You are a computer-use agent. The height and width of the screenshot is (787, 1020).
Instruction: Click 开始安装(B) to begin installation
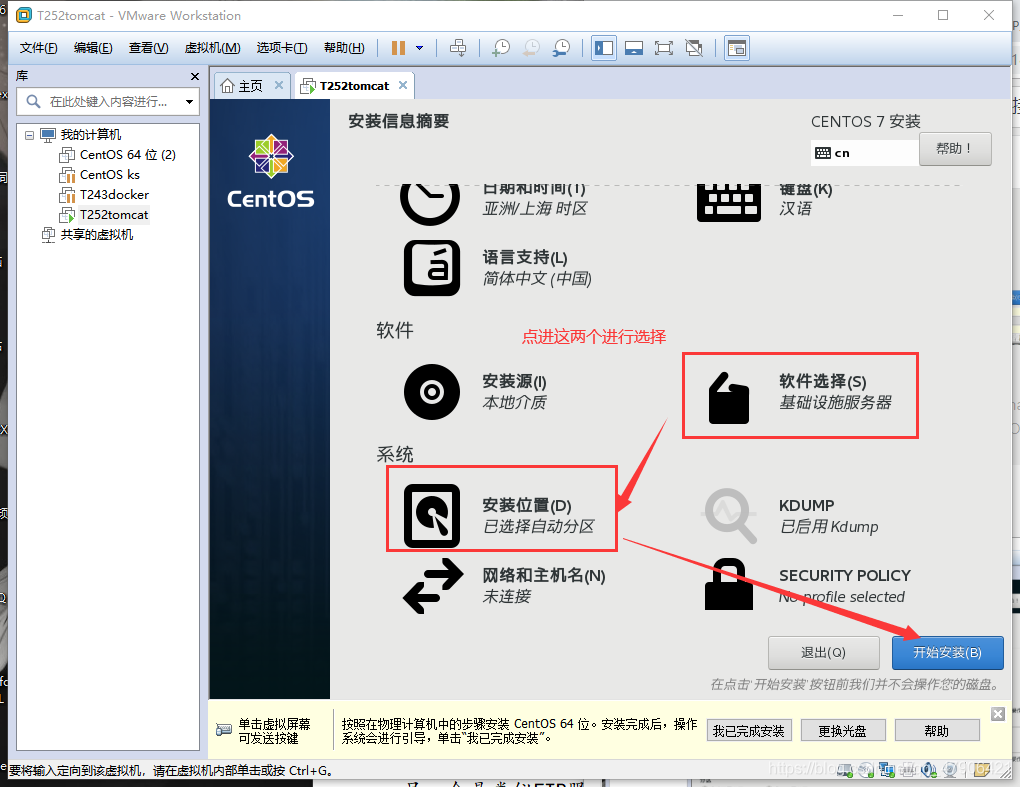coord(947,652)
